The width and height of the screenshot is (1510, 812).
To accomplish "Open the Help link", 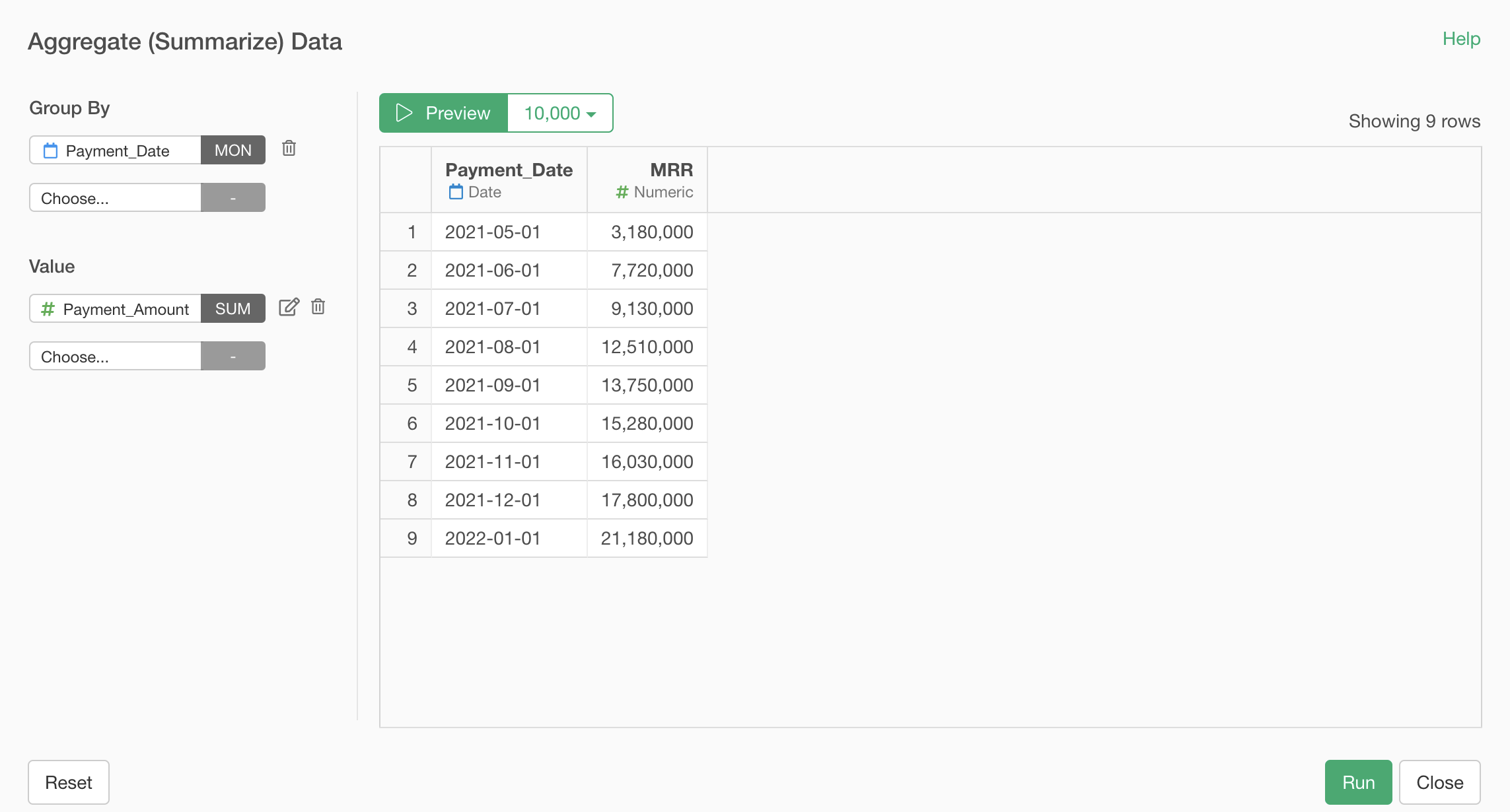I will point(1460,39).
